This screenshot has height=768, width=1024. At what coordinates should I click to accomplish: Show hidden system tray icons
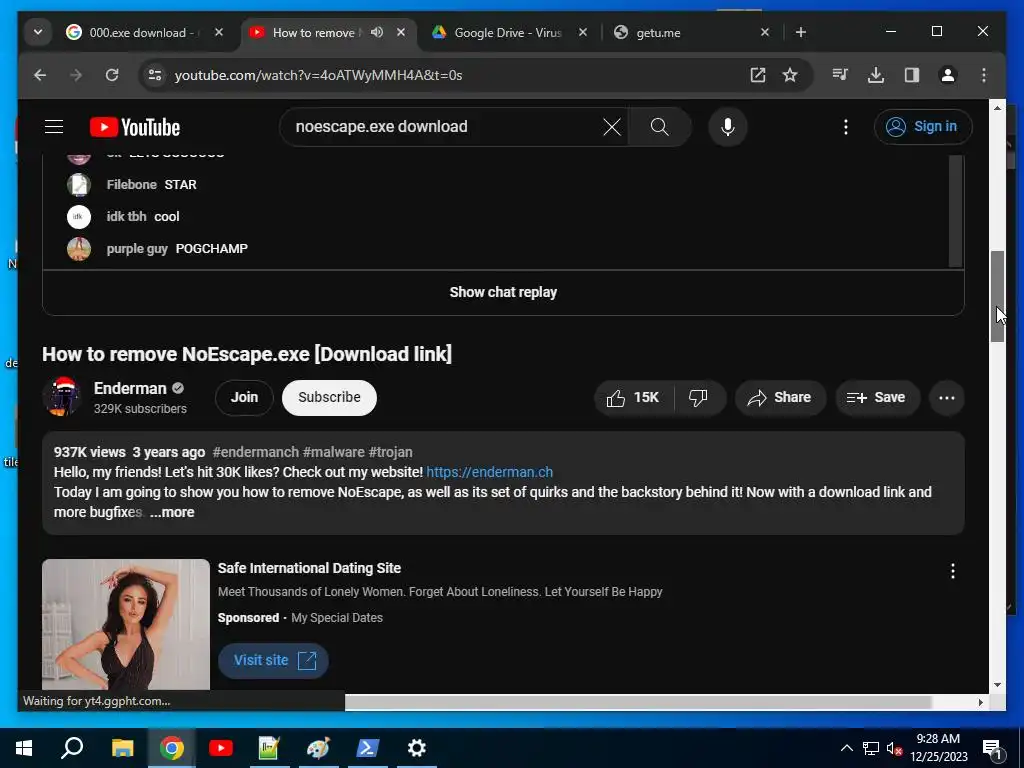click(x=846, y=748)
